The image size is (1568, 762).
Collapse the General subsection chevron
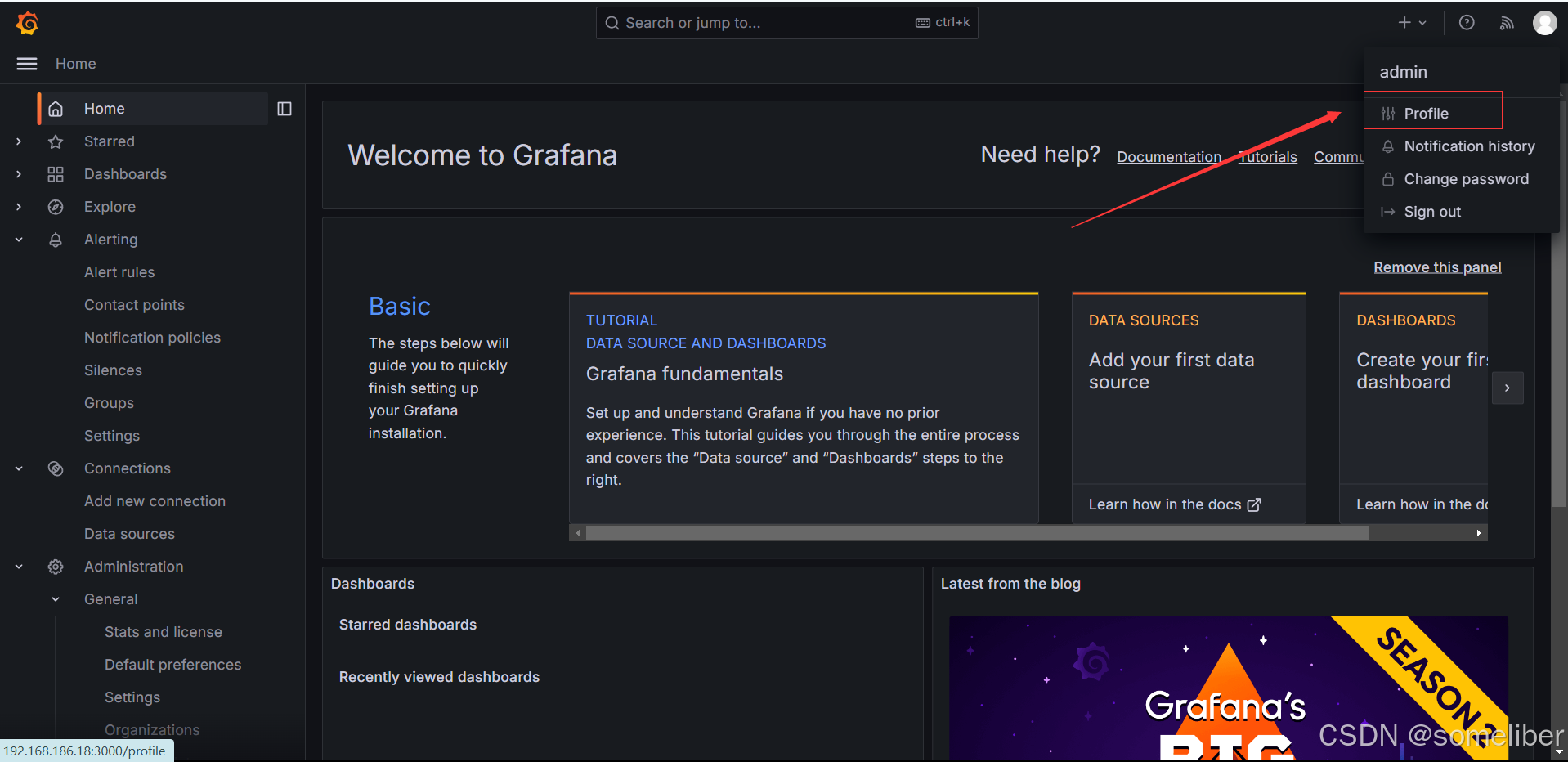tap(56, 599)
